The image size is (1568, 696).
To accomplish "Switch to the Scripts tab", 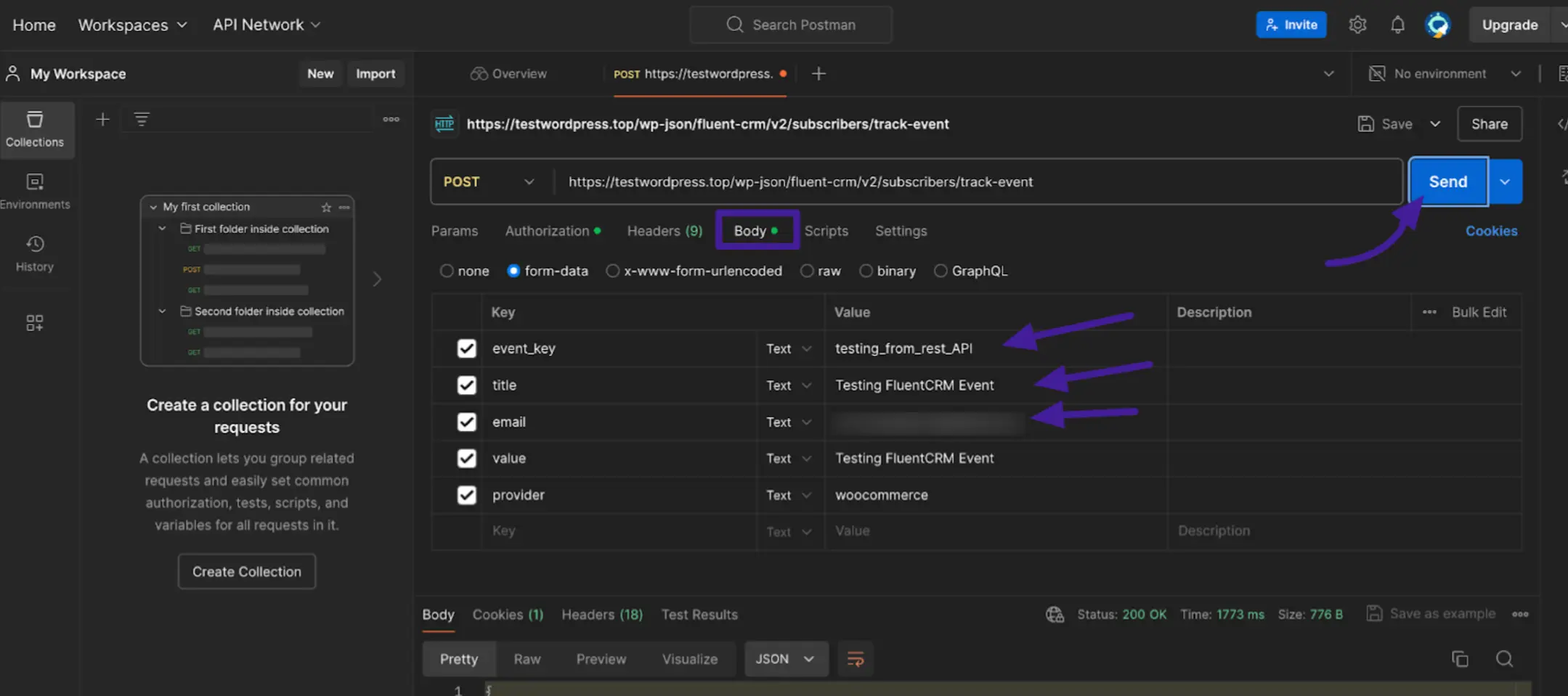I will 826,231.
